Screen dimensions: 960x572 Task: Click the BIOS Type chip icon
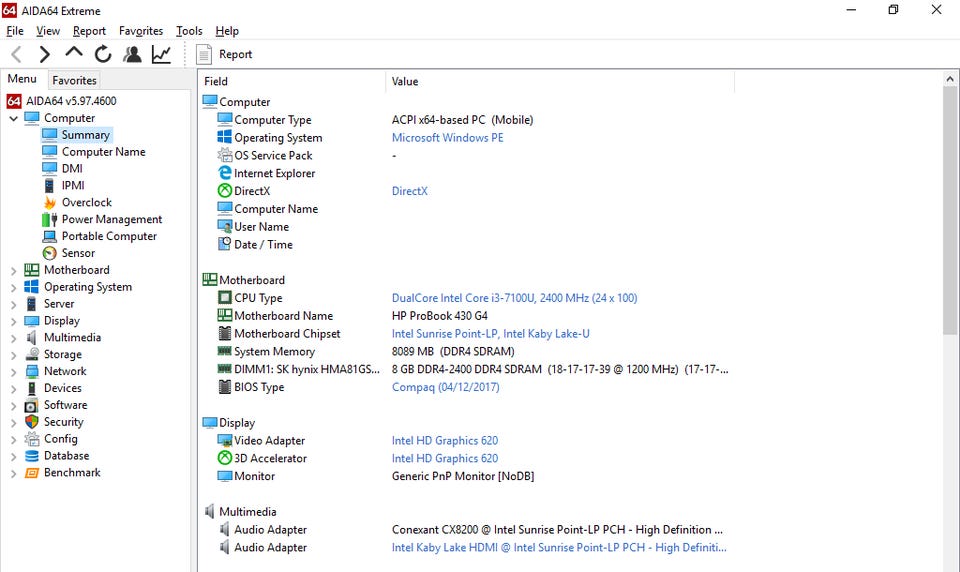225,387
